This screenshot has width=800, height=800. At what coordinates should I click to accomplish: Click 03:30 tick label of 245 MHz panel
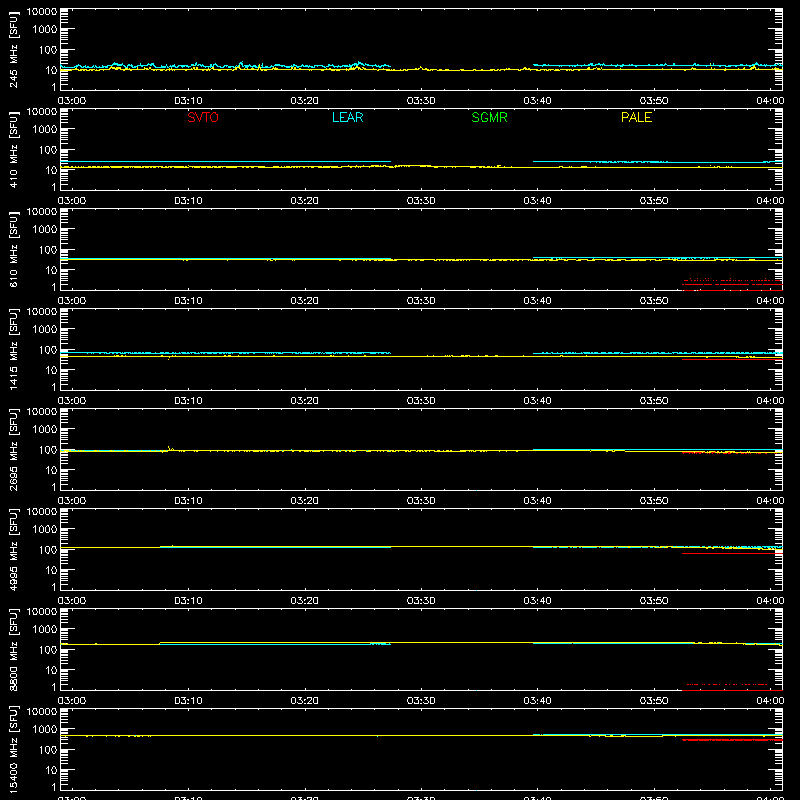click(421, 101)
